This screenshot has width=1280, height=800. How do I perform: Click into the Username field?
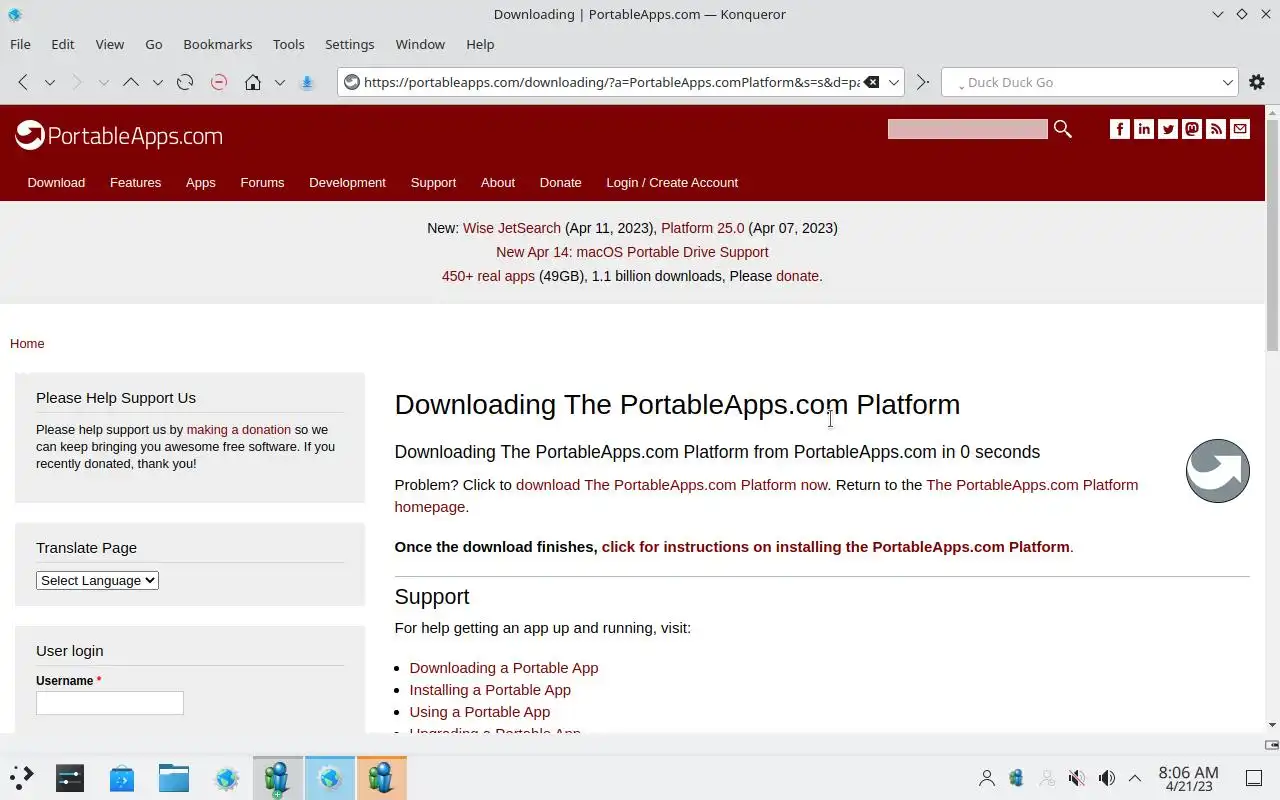click(110, 703)
